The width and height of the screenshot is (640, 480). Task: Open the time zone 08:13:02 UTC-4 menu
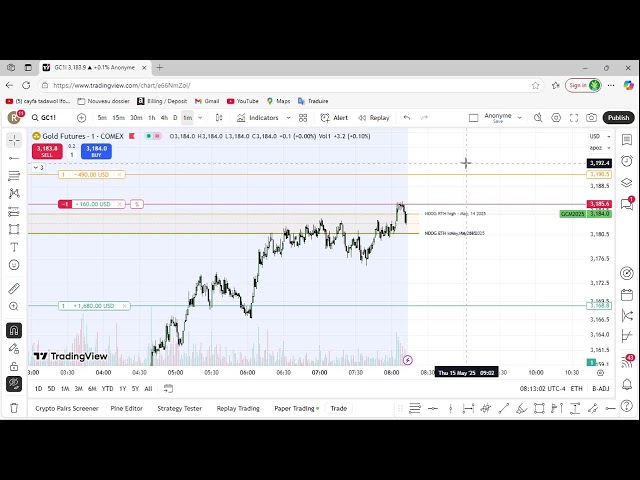542,389
